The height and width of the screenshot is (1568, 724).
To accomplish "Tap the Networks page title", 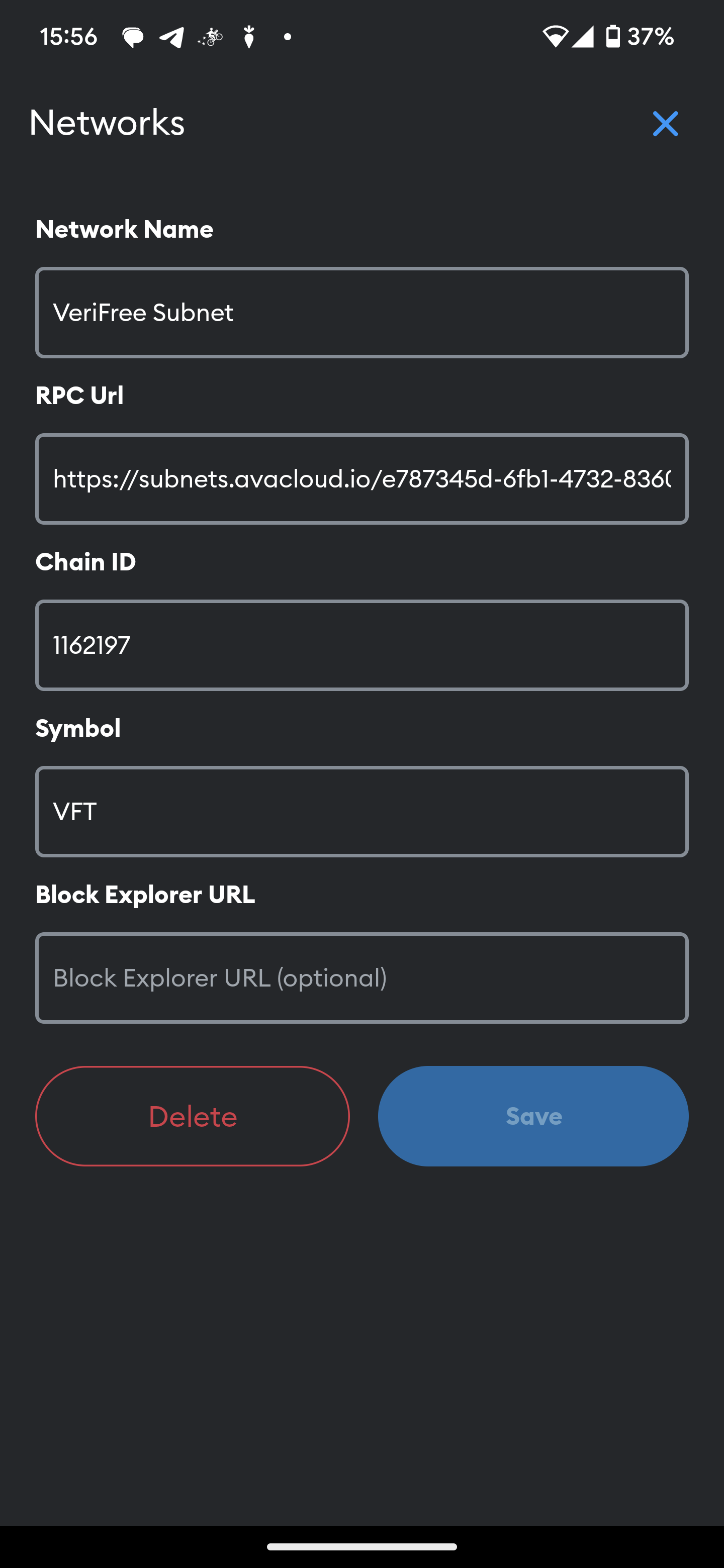I will coord(107,123).
